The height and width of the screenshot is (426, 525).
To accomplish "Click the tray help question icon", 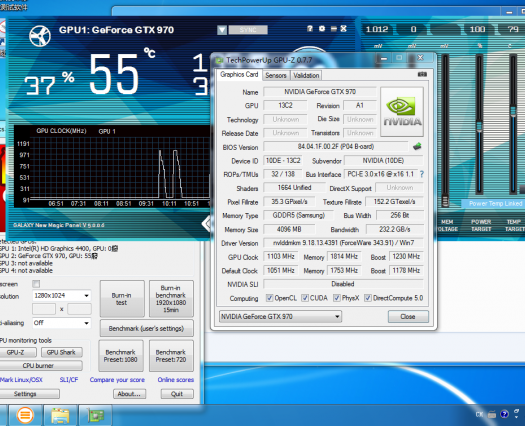I will coord(504,414).
